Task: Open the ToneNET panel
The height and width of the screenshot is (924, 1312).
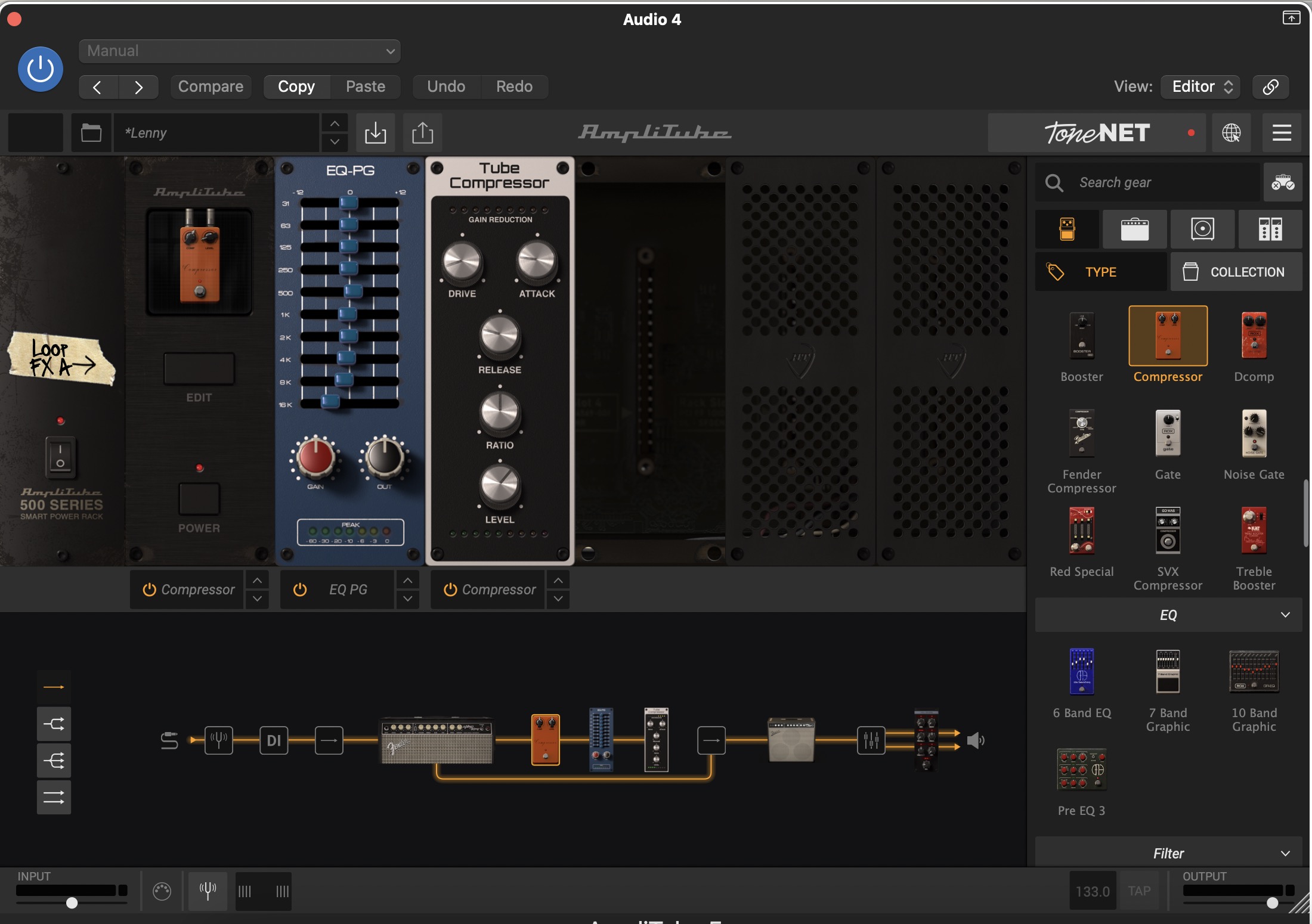Action: click(x=1097, y=132)
